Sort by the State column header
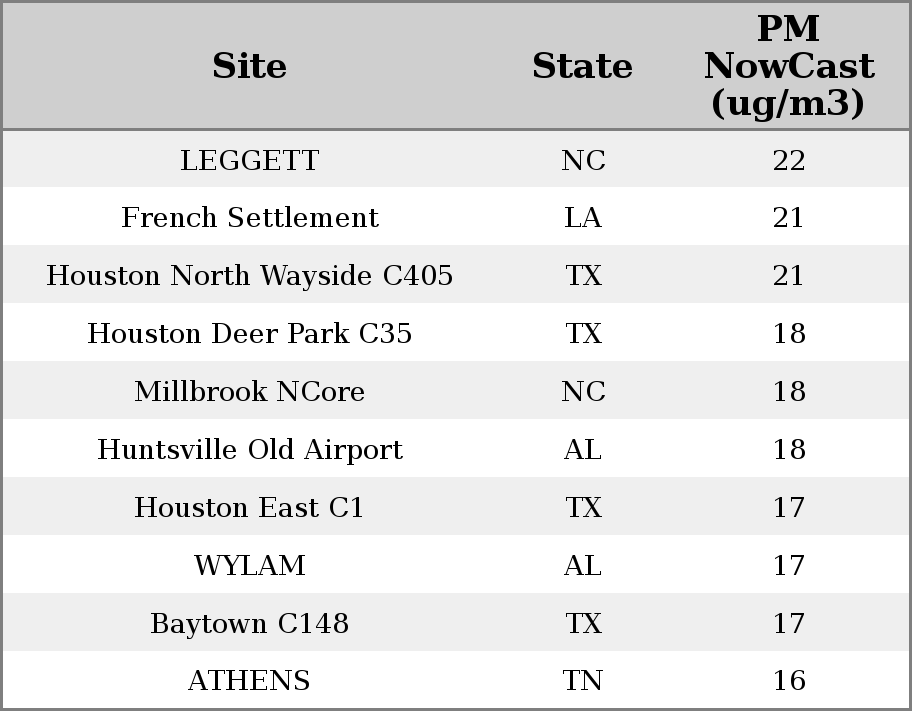 (x=582, y=66)
